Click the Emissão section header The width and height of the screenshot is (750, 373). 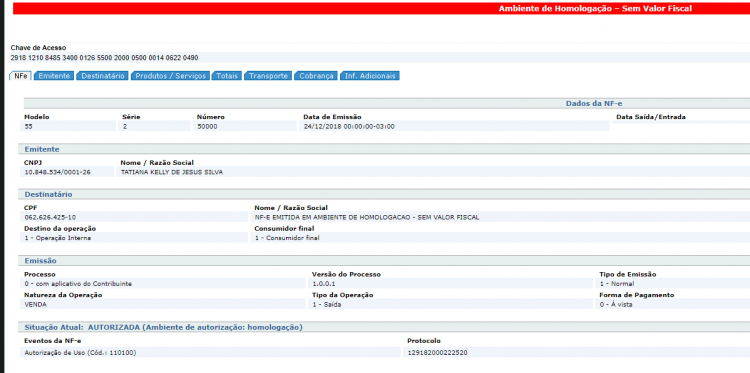[x=40, y=261]
